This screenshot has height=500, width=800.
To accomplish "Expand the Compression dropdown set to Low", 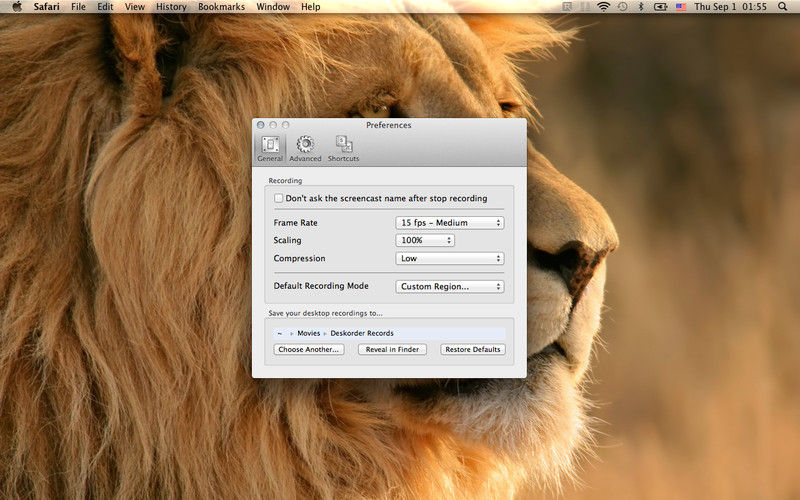I will click(449, 259).
